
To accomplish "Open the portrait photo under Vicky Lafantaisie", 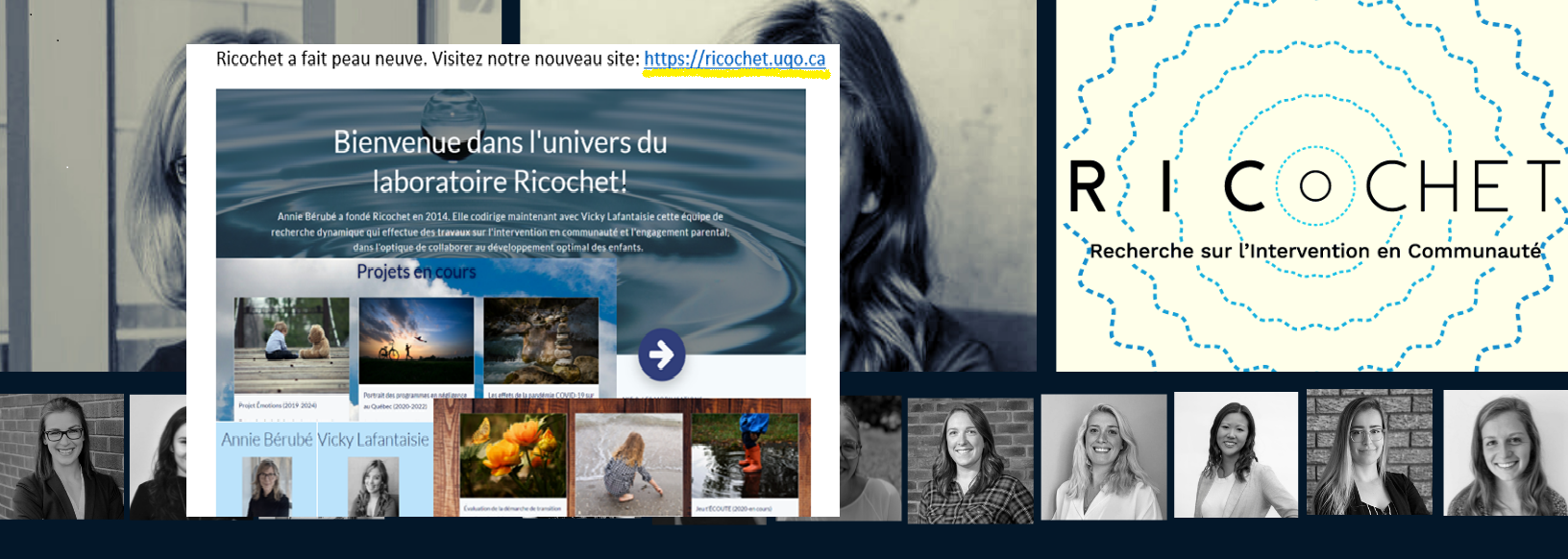I will click(373, 487).
